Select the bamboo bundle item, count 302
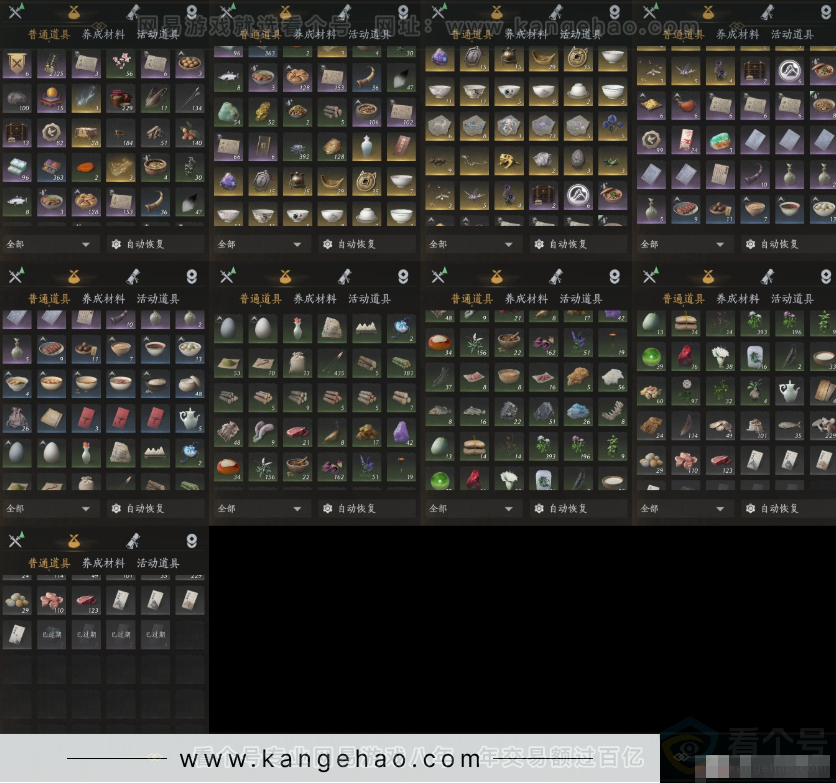 pyautogui.click(x=401, y=364)
